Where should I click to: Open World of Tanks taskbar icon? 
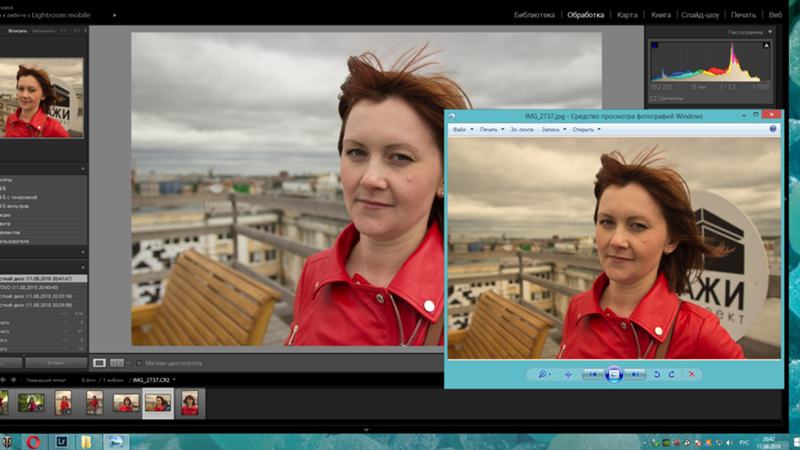[x=7, y=442]
